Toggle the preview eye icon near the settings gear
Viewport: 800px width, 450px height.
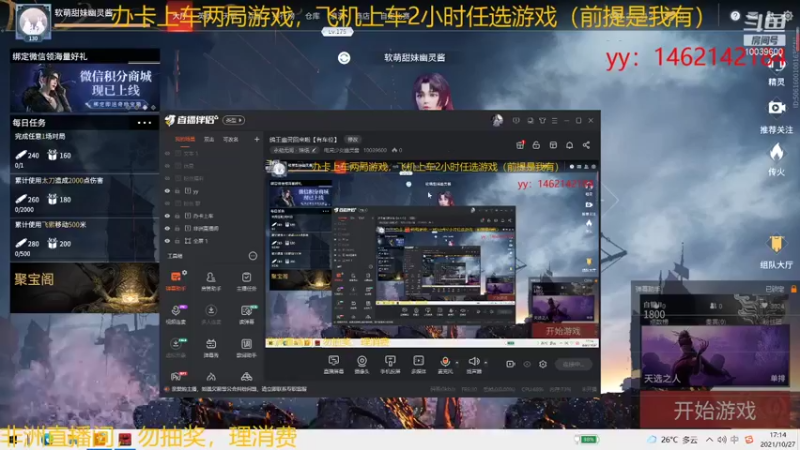click(527, 364)
